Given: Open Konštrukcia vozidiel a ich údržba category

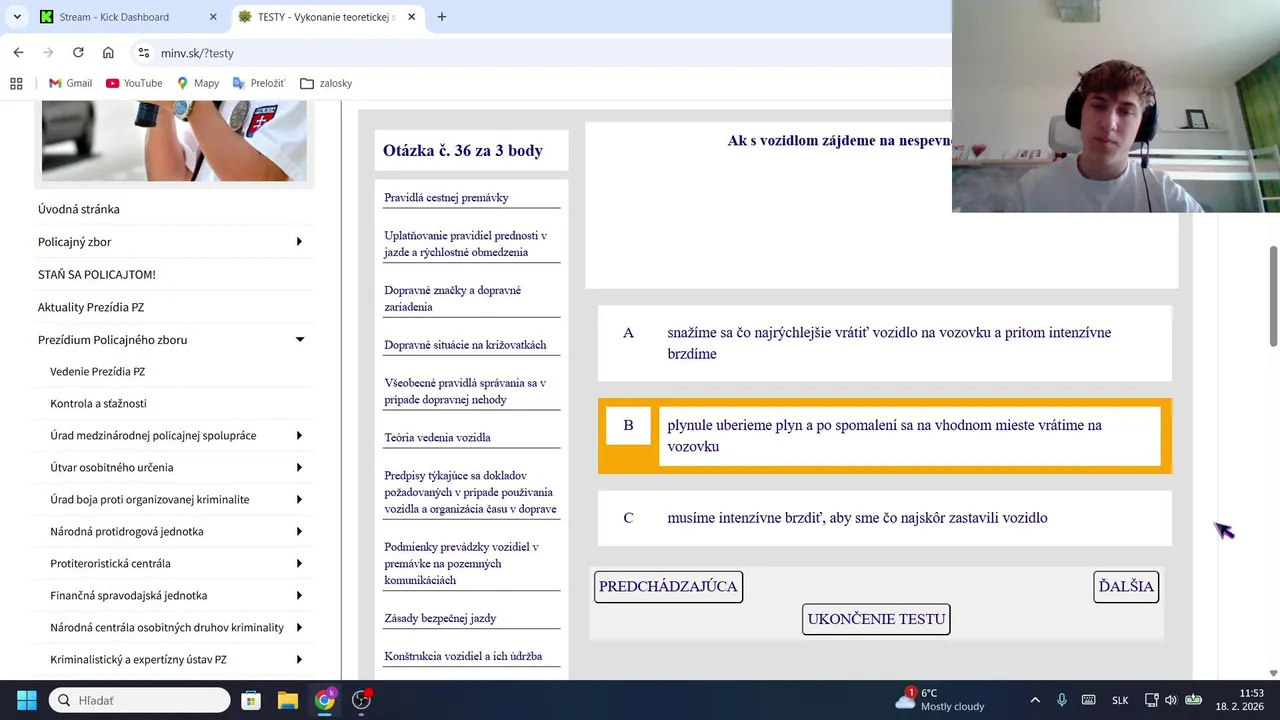Looking at the screenshot, I should pos(463,656).
